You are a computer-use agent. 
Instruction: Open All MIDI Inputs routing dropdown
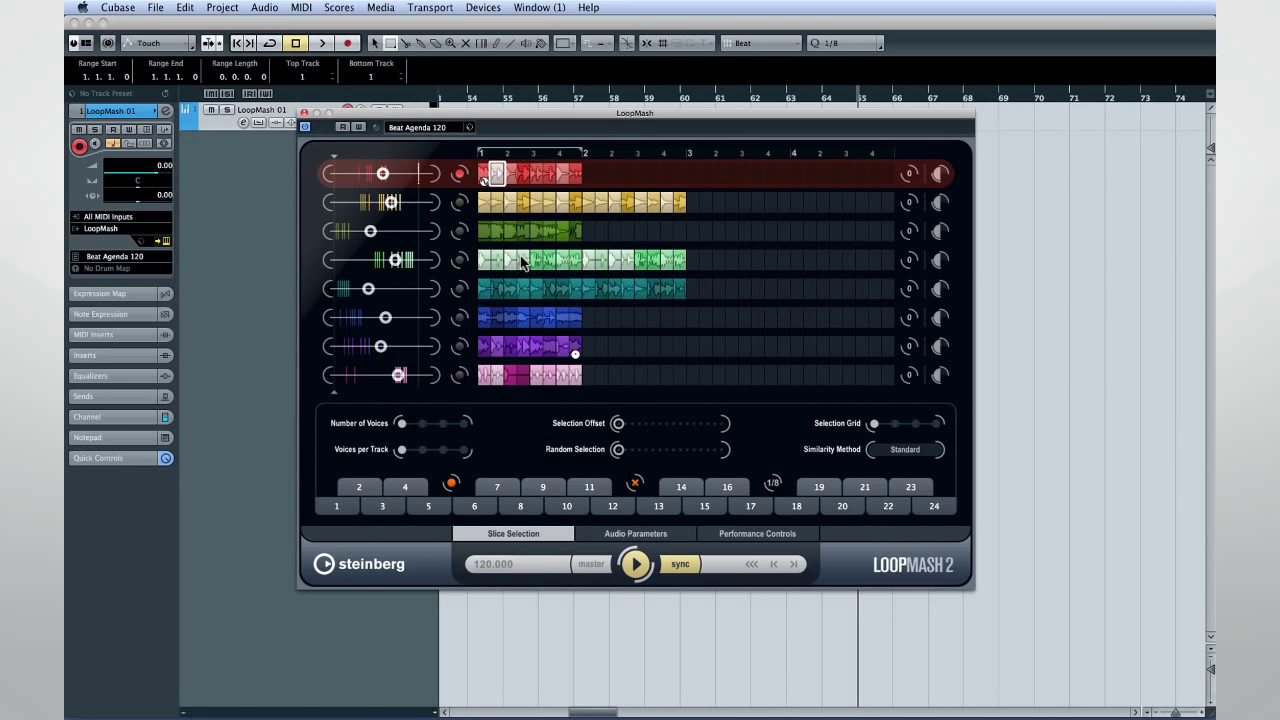point(121,216)
